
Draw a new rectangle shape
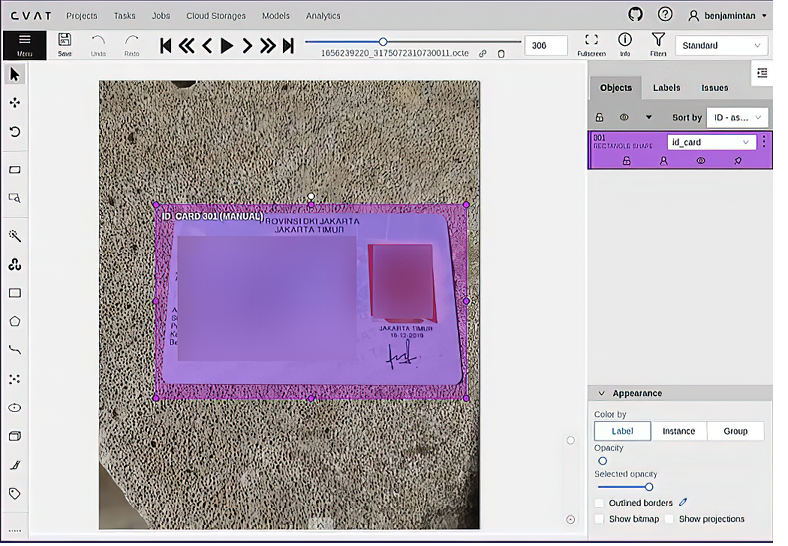(x=15, y=293)
